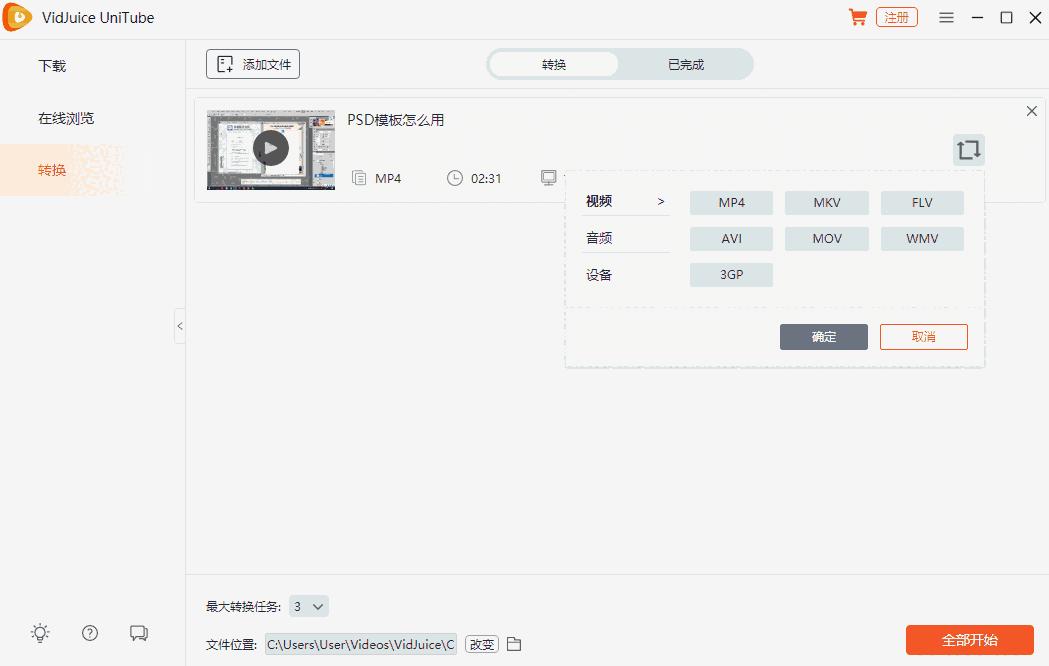Open the theme/light bulb settings icon
The height and width of the screenshot is (666, 1049).
tap(40, 633)
